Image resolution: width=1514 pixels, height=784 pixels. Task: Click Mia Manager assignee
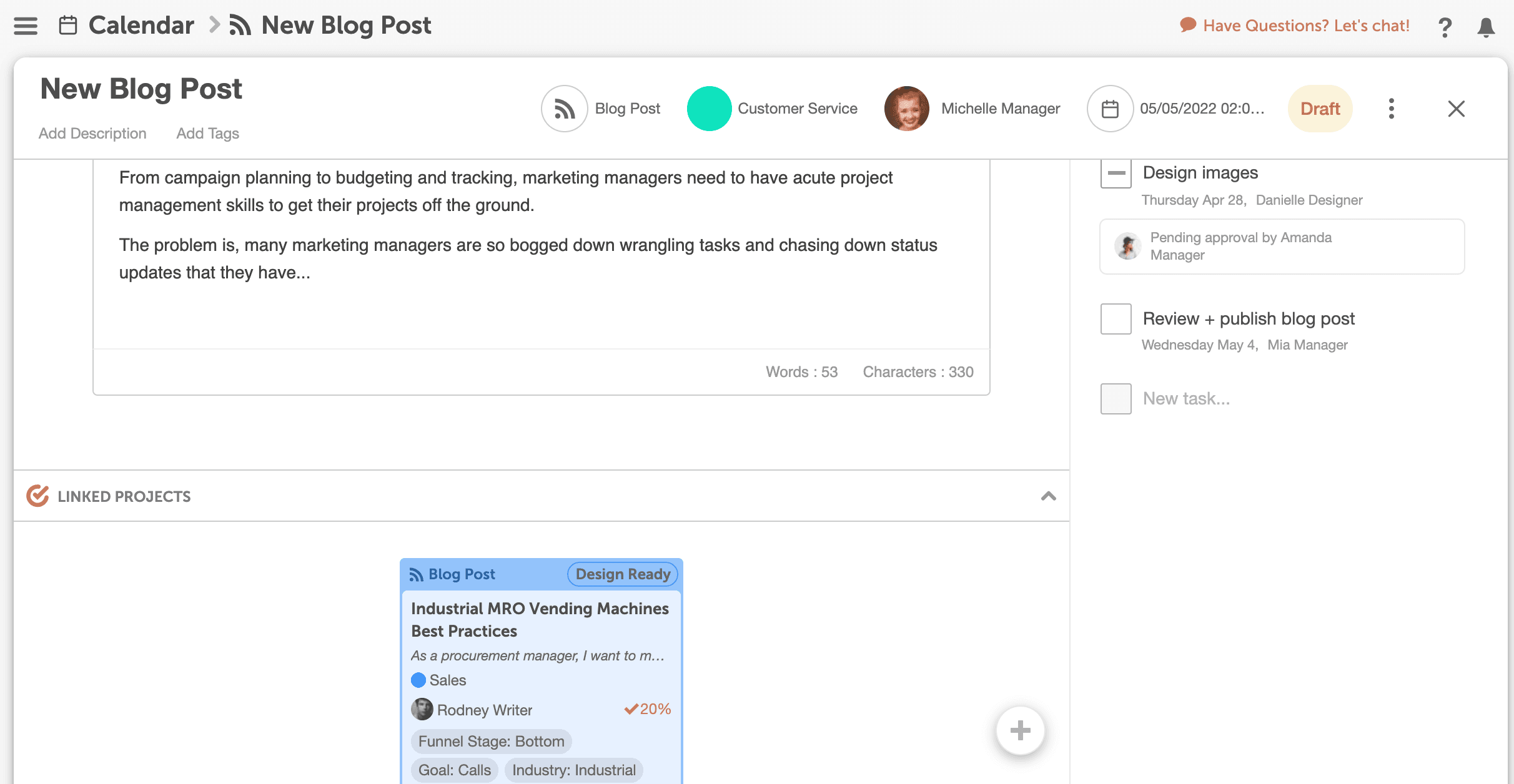tap(1307, 345)
